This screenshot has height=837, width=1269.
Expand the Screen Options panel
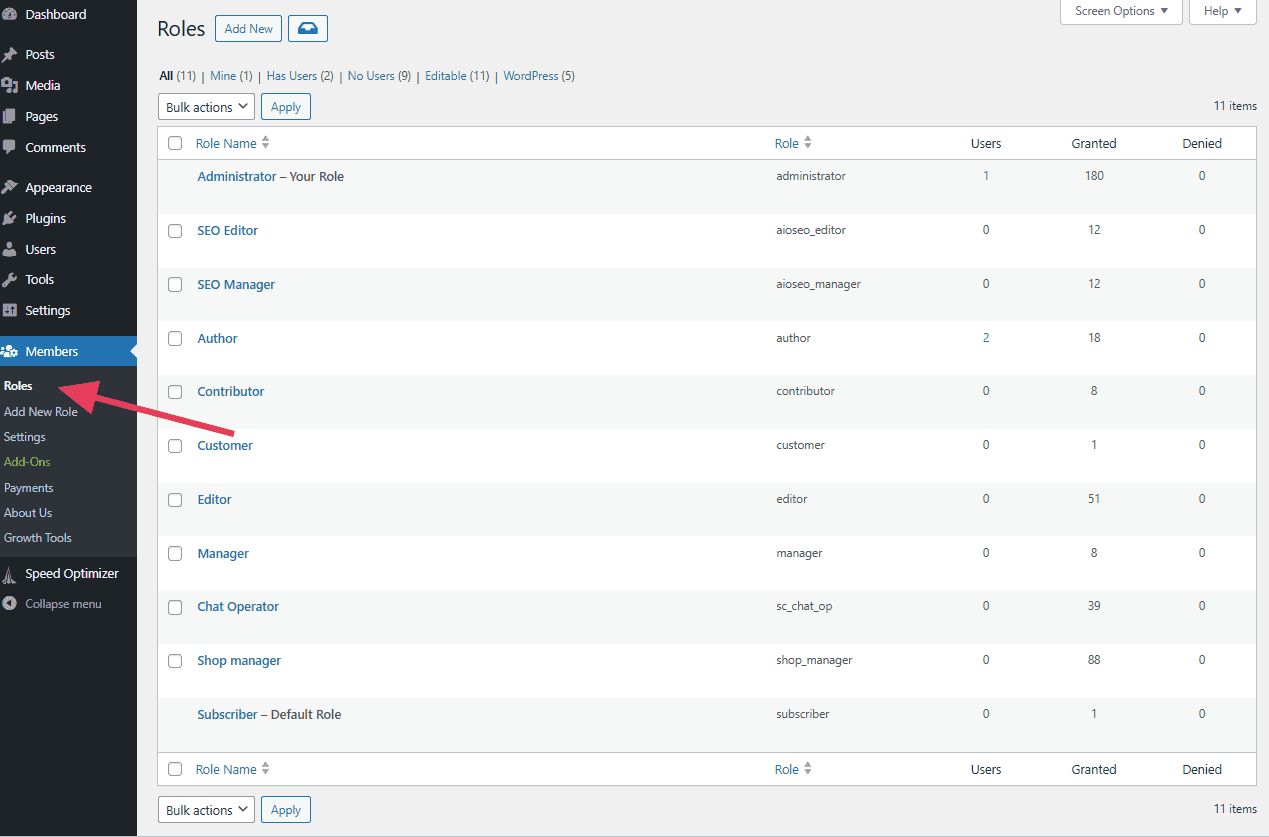[1121, 11]
